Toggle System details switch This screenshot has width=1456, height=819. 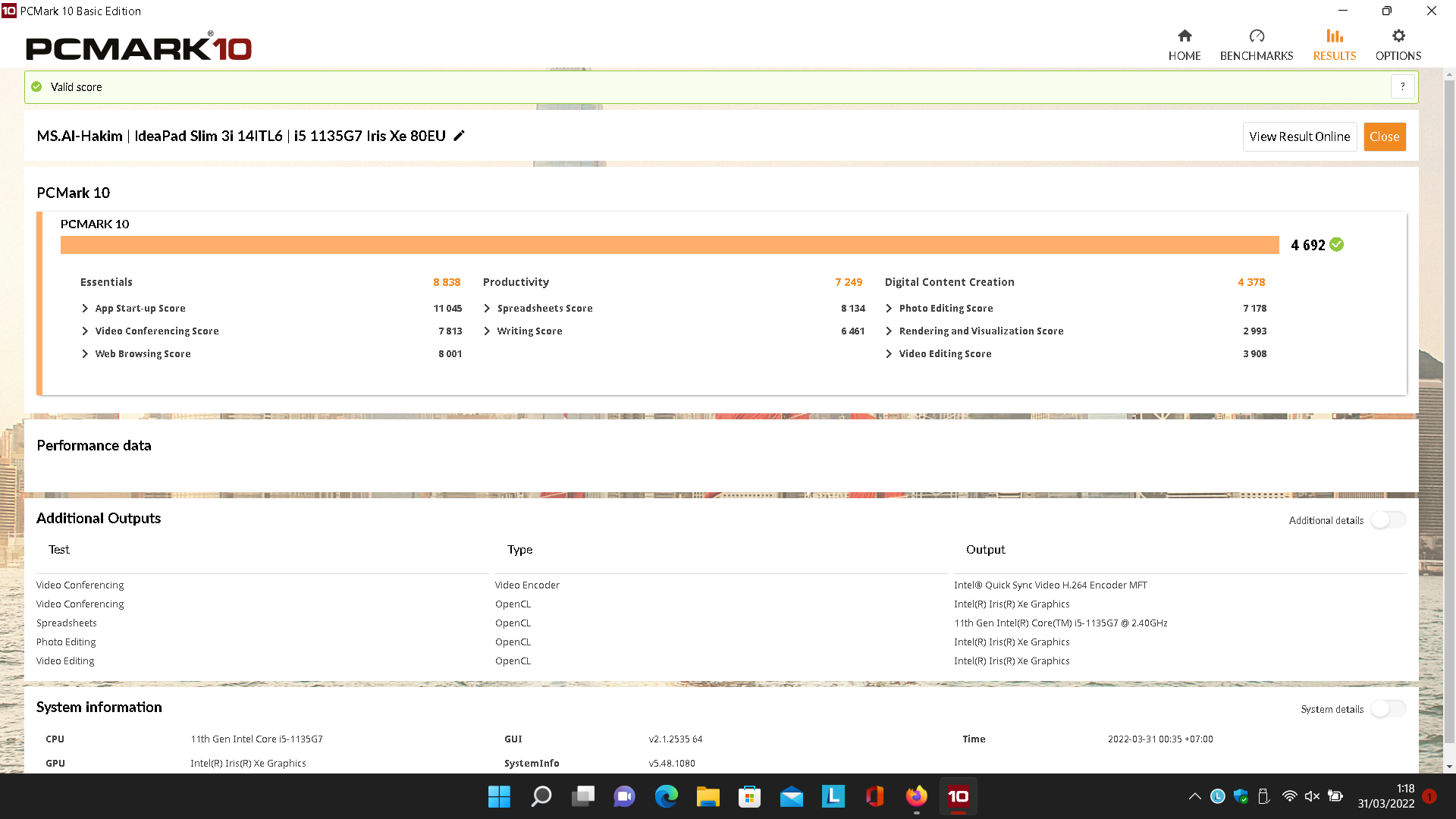click(x=1389, y=709)
